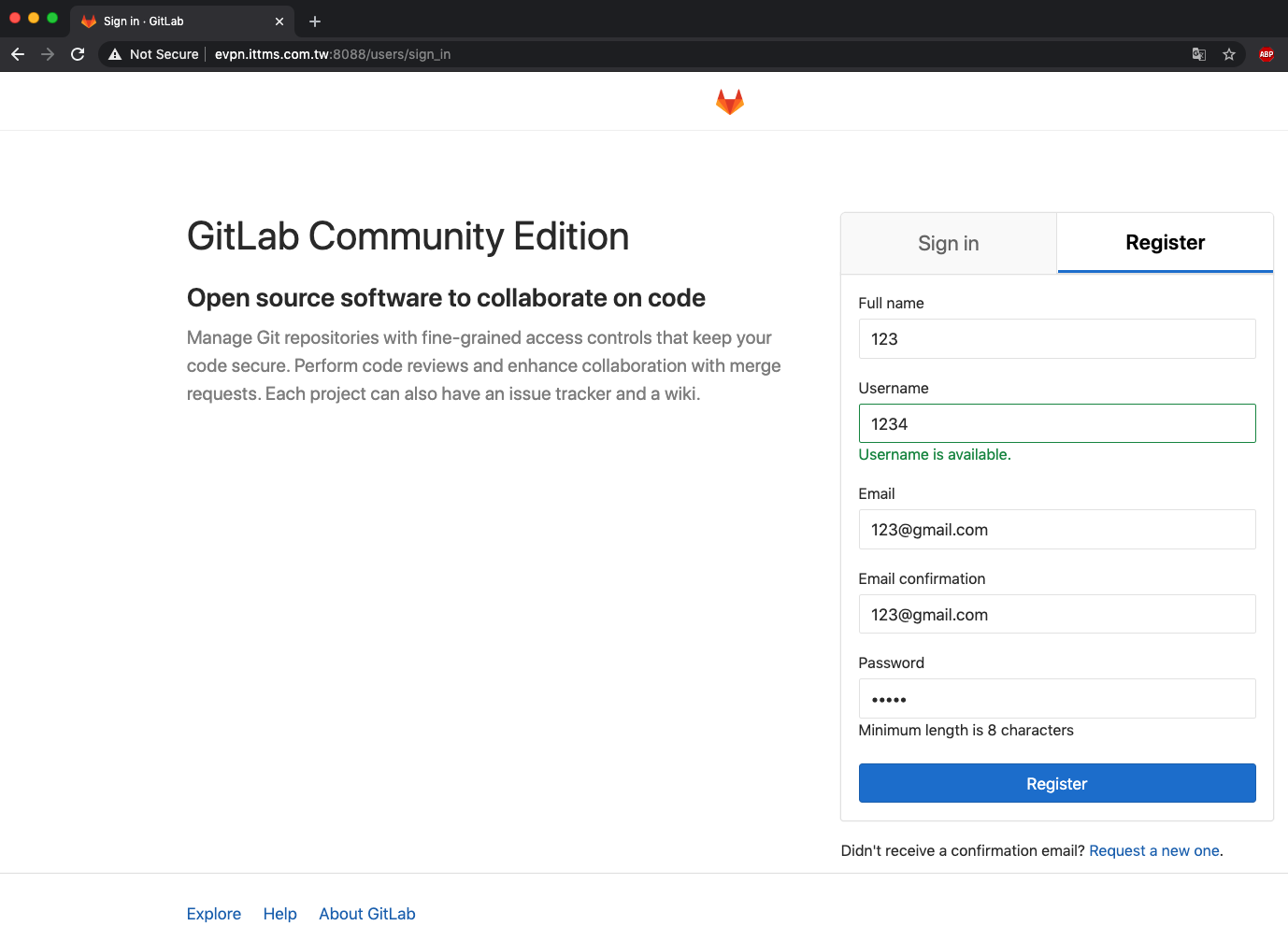Submit the form with the Register button
This screenshot has height=926, width=1288.
pos(1057,783)
